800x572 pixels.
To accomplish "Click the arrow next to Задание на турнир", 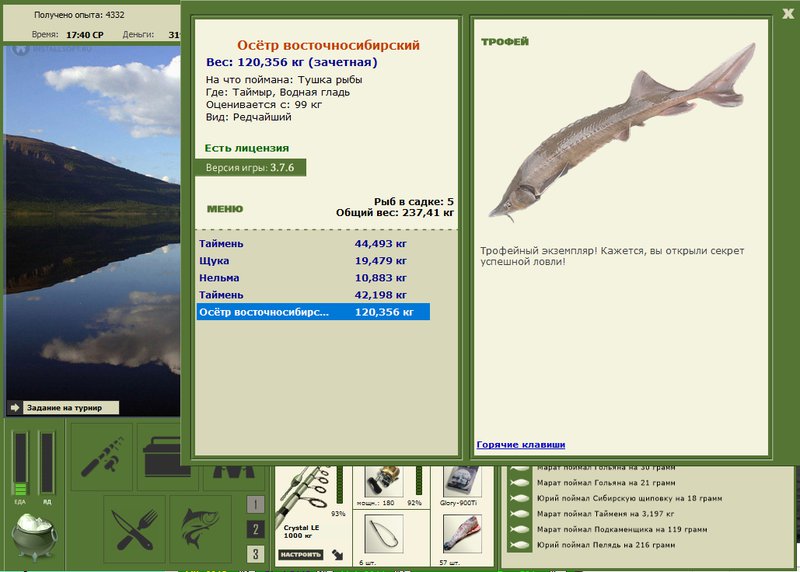I will click(15, 407).
